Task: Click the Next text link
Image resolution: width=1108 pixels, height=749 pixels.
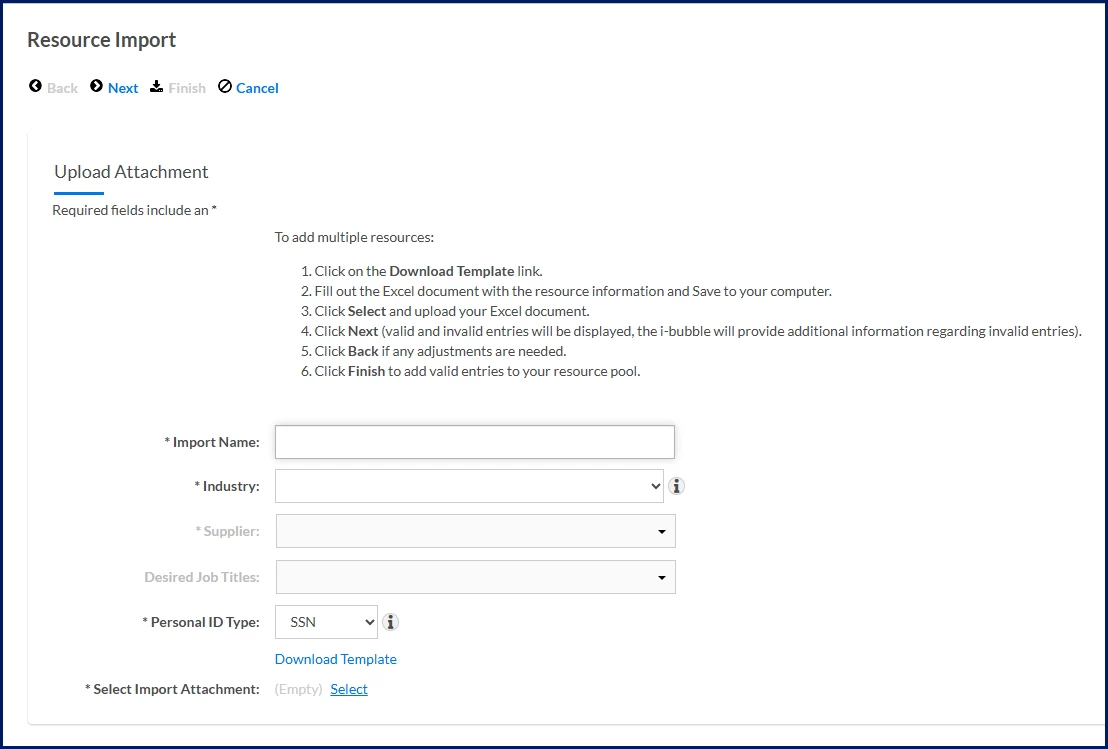Action: (x=123, y=88)
